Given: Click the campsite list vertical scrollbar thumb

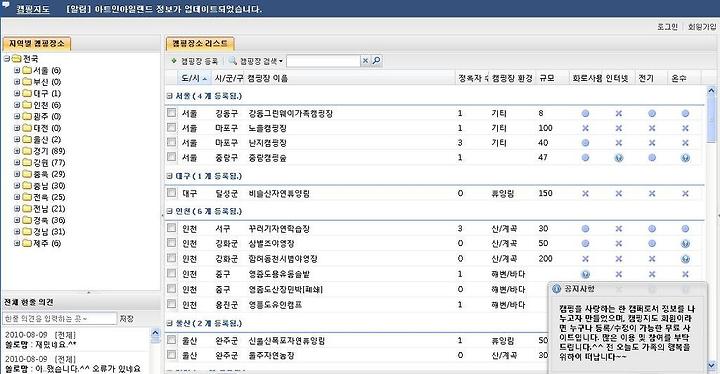Looking at the screenshot, I should [x=712, y=119].
